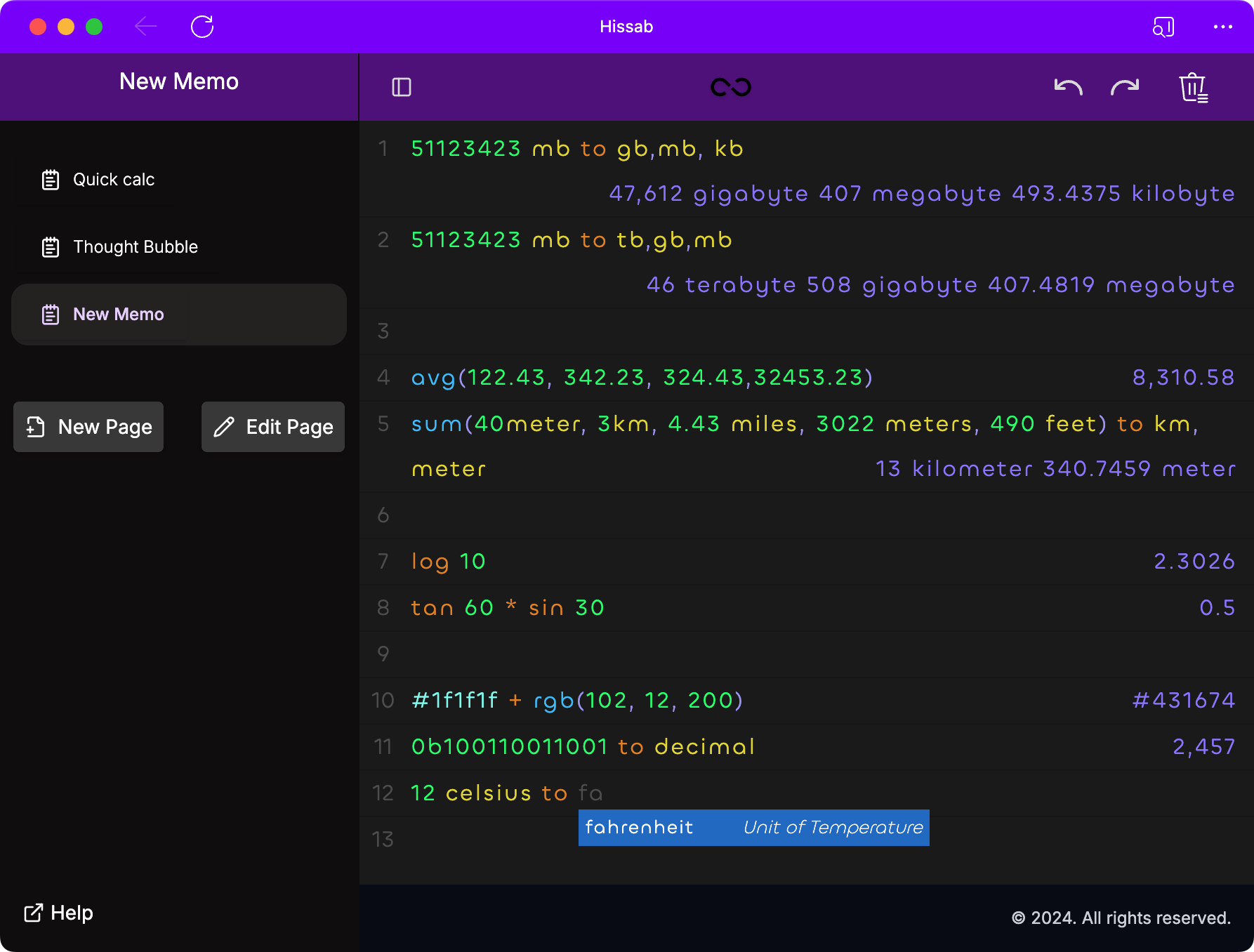
Task: Open the Help link
Action: click(x=59, y=913)
